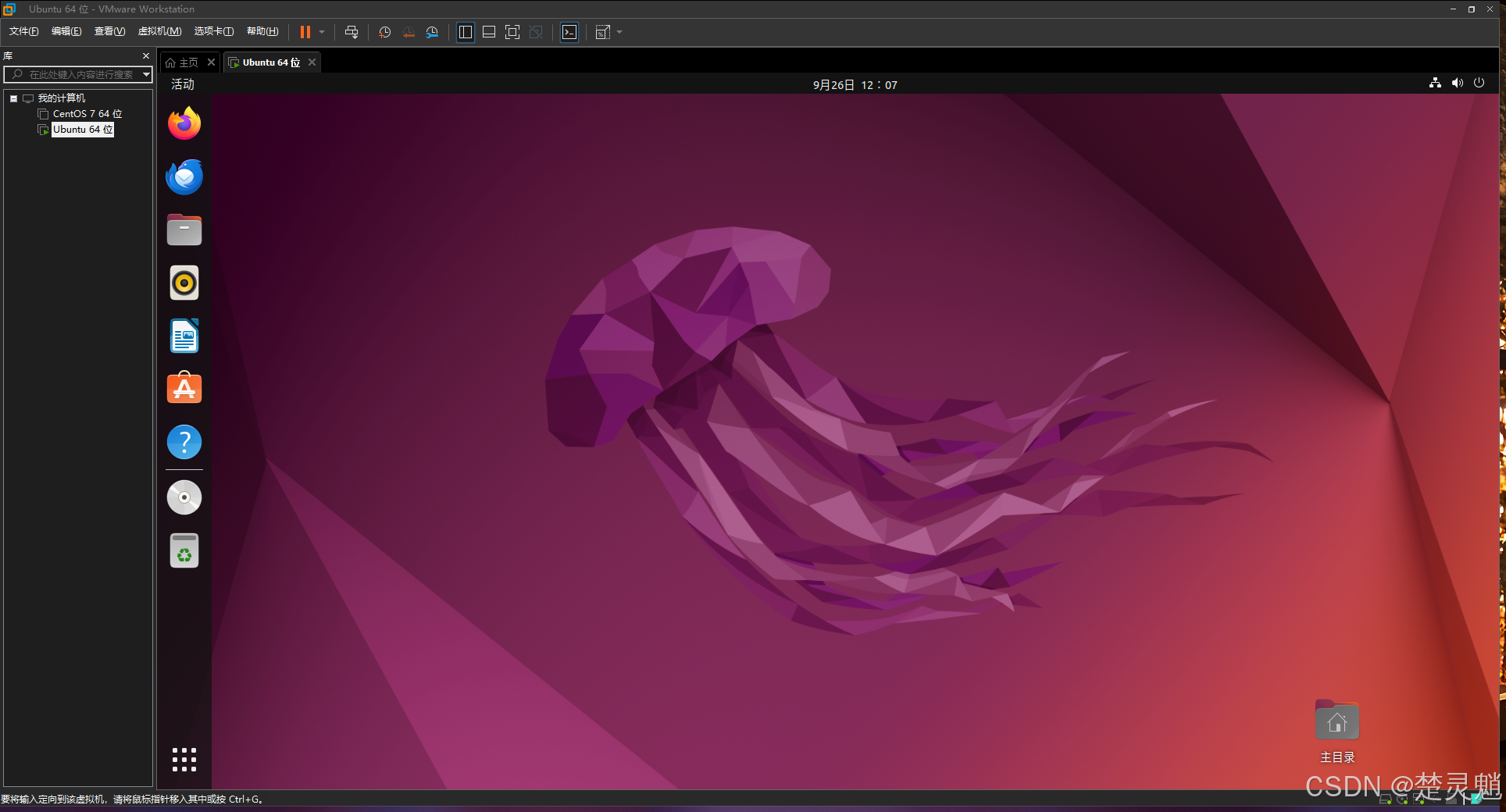
Task: Click 活动 in the Ubuntu top bar
Action: click(x=183, y=84)
